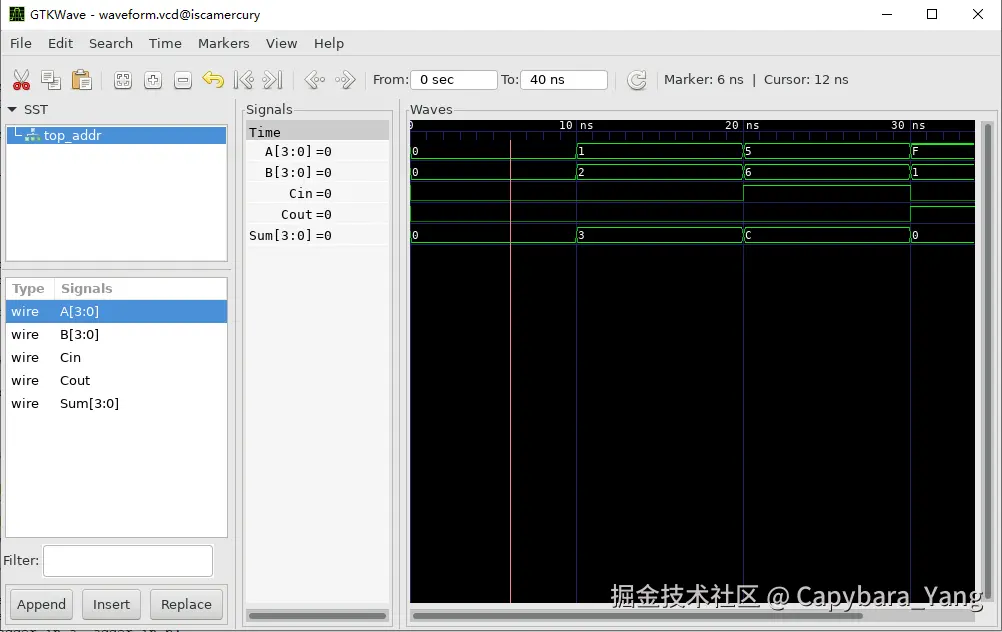Open the Markers menu
The image size is (1002, 632).
[223, 43]
